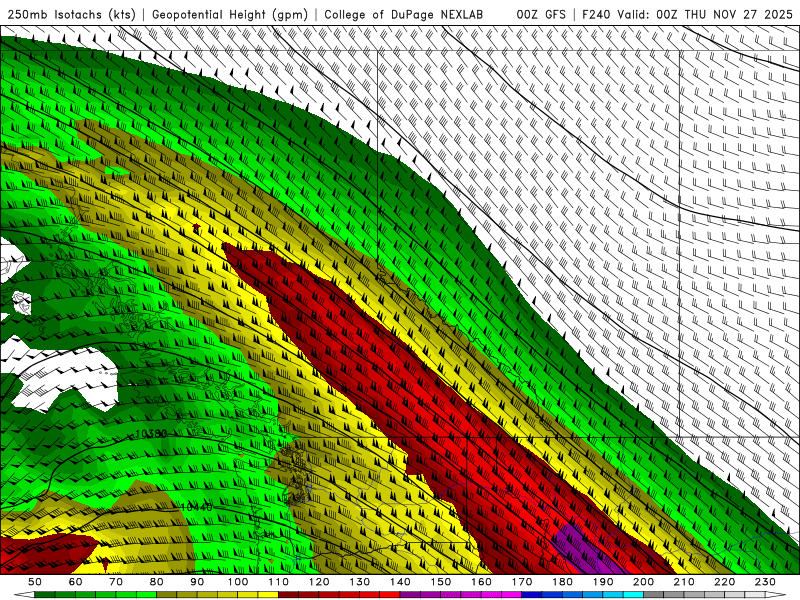Image resolution: width=800 pixels, height=600 pixels.
Task: Click the '00Z GFS' model run label
Action: [x=541, y=15]
